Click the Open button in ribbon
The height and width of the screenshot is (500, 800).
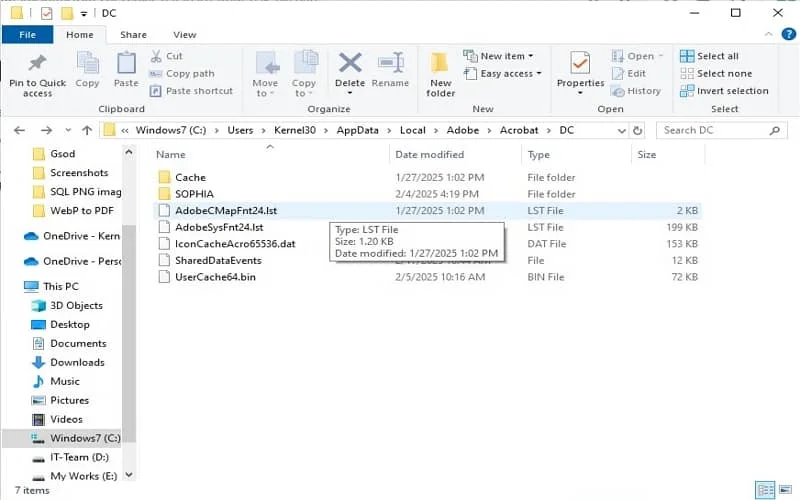click(637, 56)
